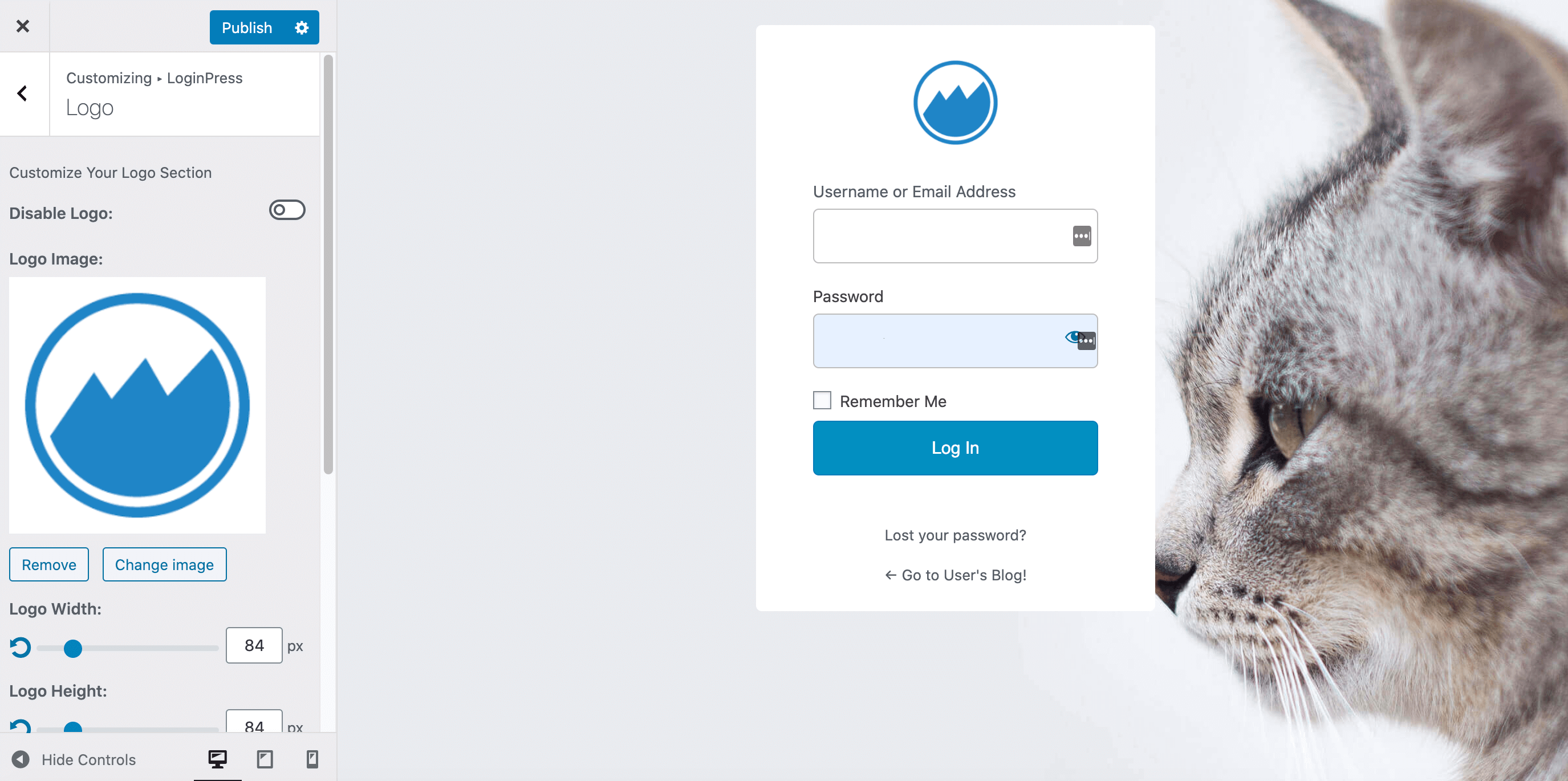Click the Publish button
This screenshot has height=781, width=1568.
click(247, 27)
